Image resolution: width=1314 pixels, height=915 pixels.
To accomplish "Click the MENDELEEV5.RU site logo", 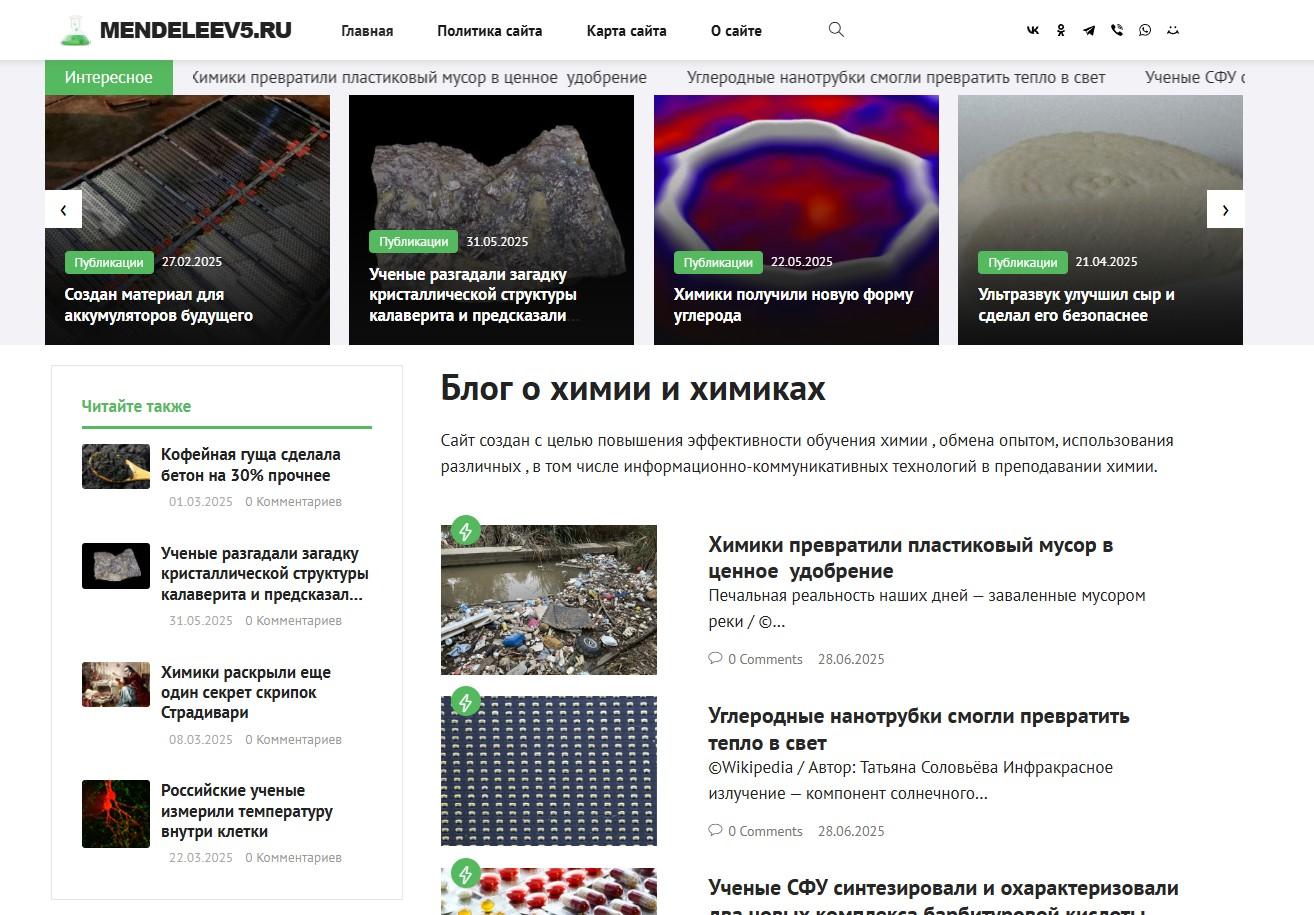I will (x=176, y=30).
